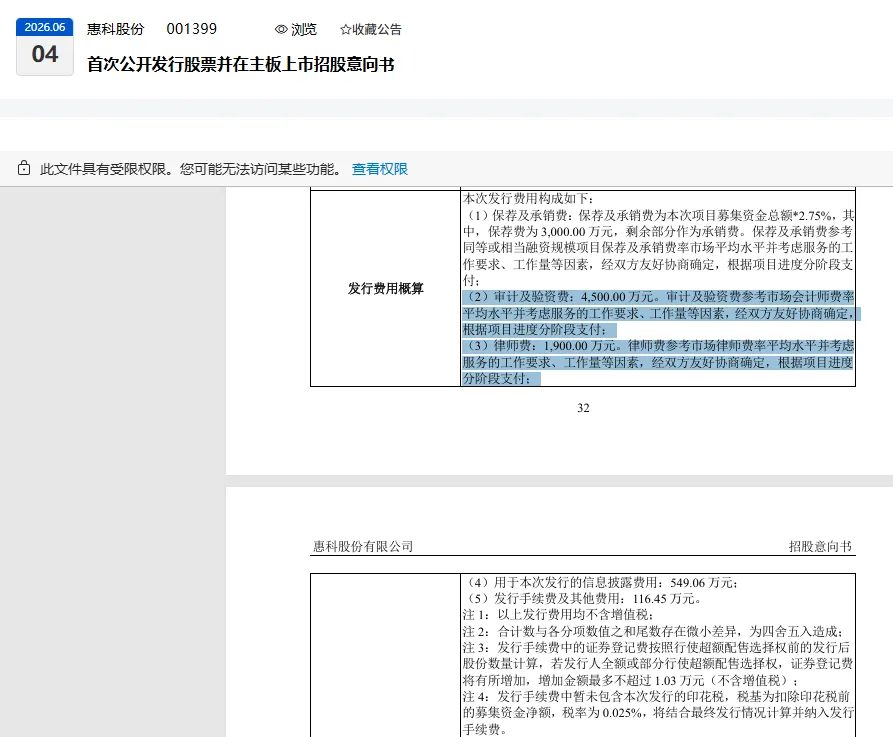Click the 浏览 label
The height and width of the screenshot is (737, 893).
(x=304, y=30)
